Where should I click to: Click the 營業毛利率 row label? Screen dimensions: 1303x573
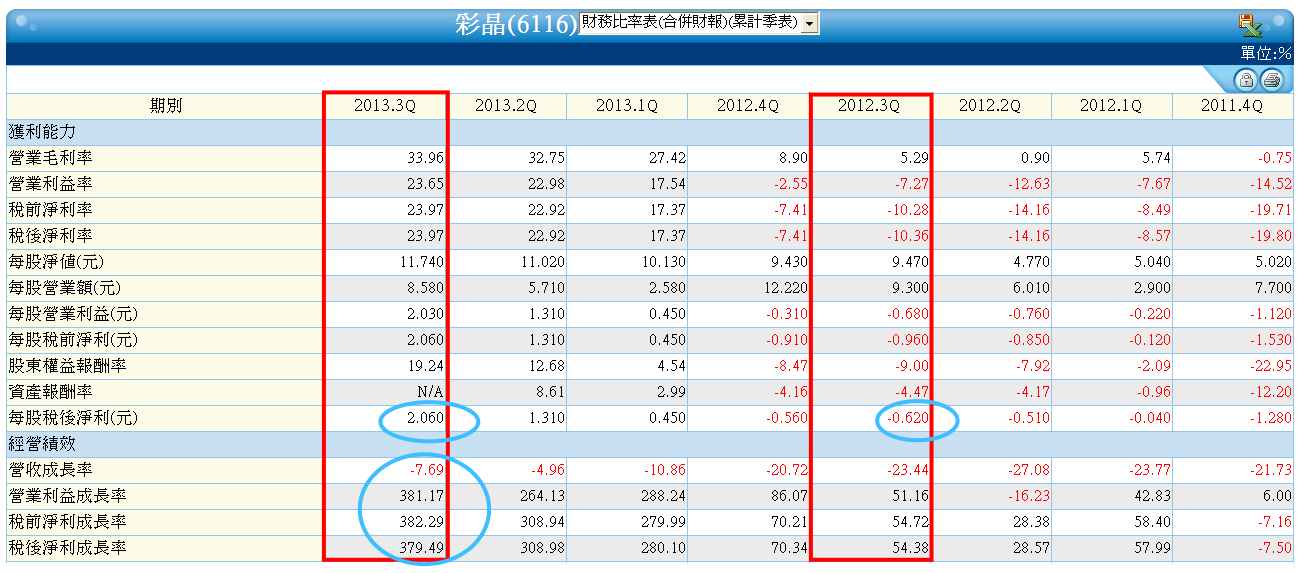click(x=50, y=157)
